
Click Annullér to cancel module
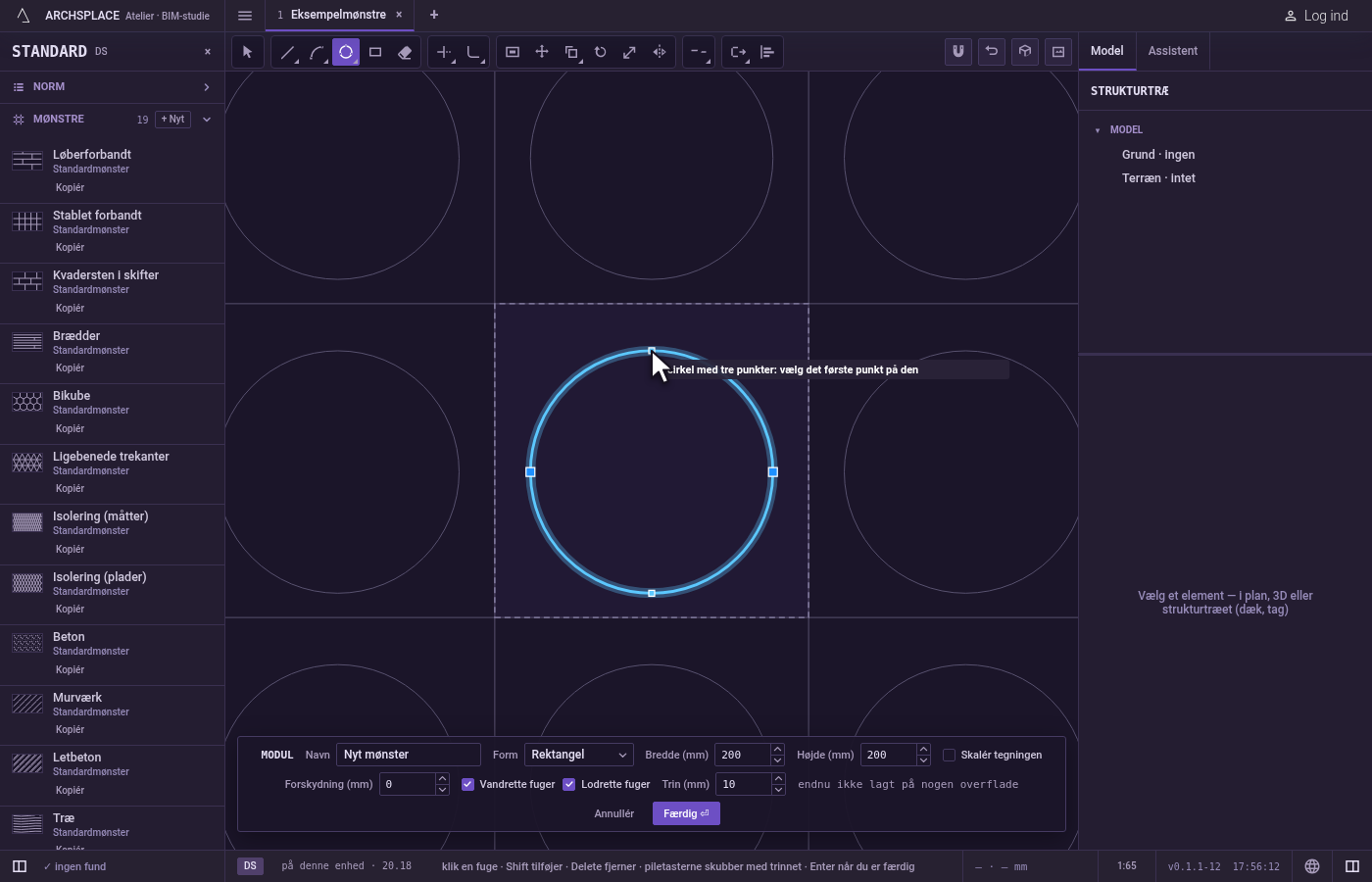point(614,813)
